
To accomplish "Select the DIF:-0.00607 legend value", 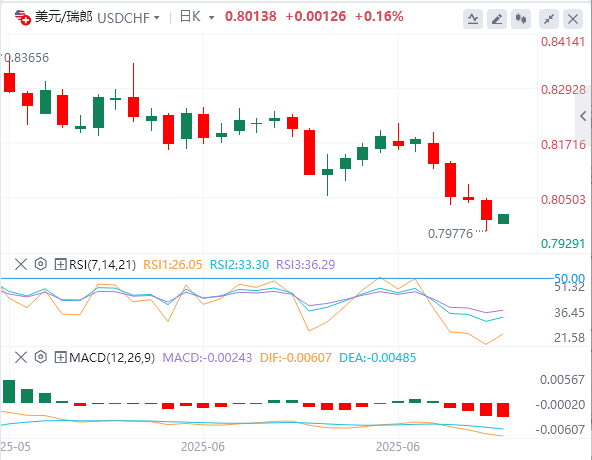I will coord(296,358).
